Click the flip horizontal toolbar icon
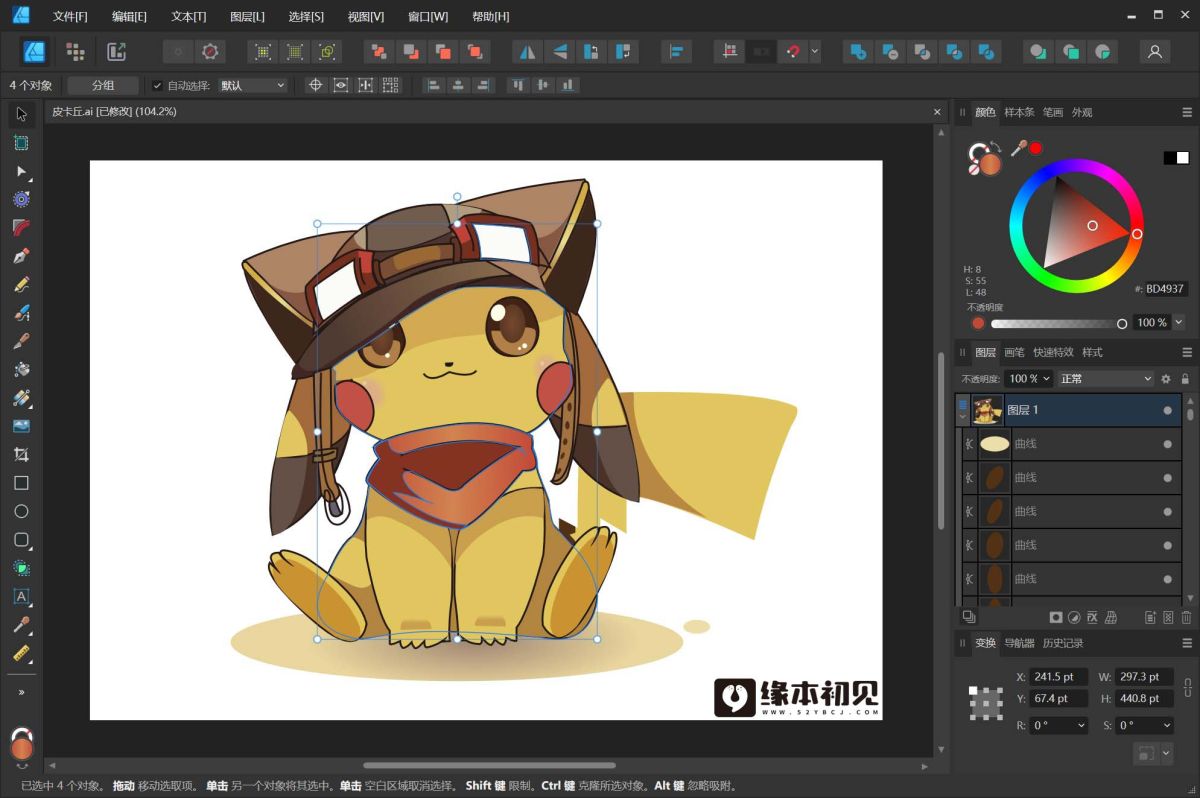 [x=526, y=51]
